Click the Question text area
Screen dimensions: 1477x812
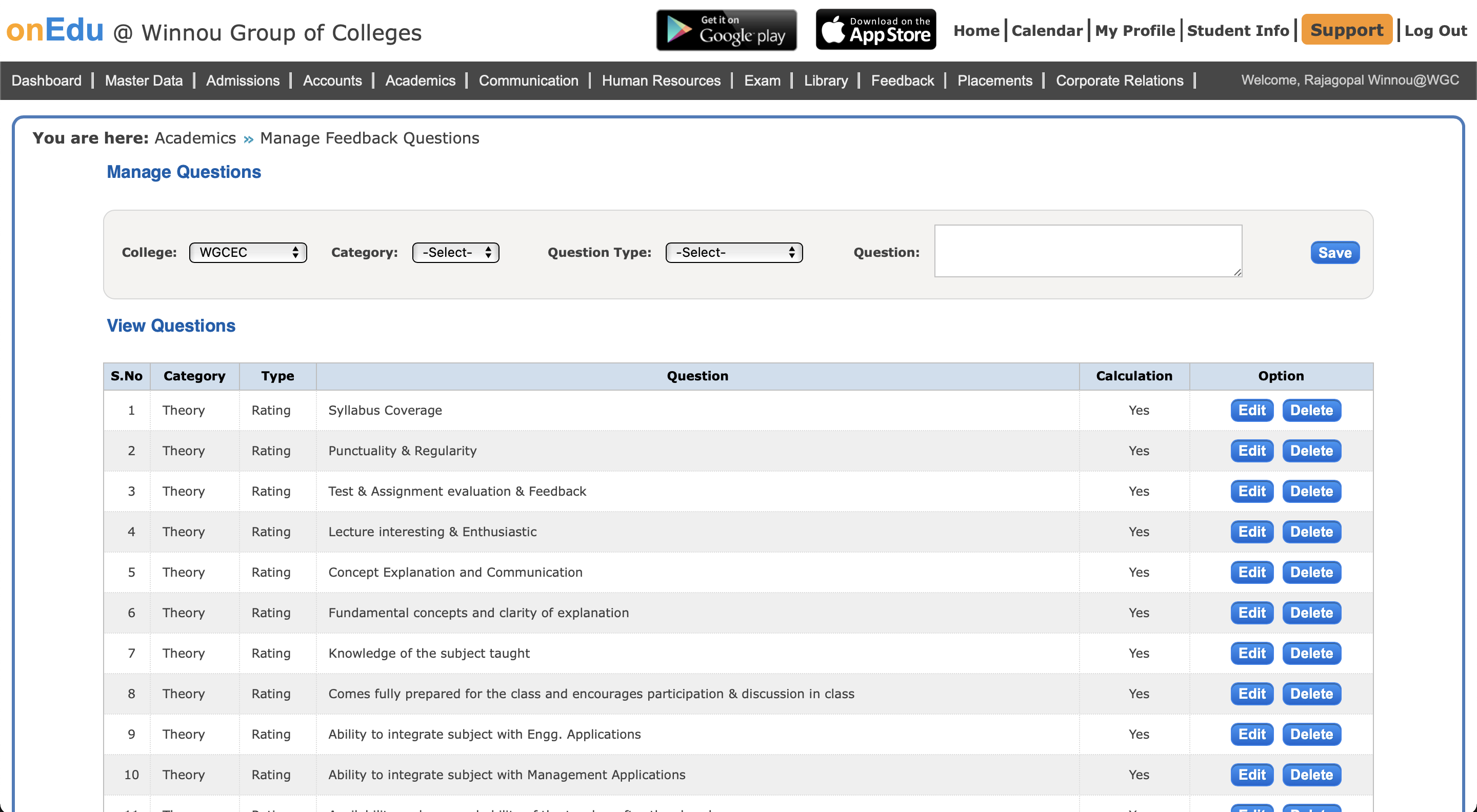(1088, 251)
